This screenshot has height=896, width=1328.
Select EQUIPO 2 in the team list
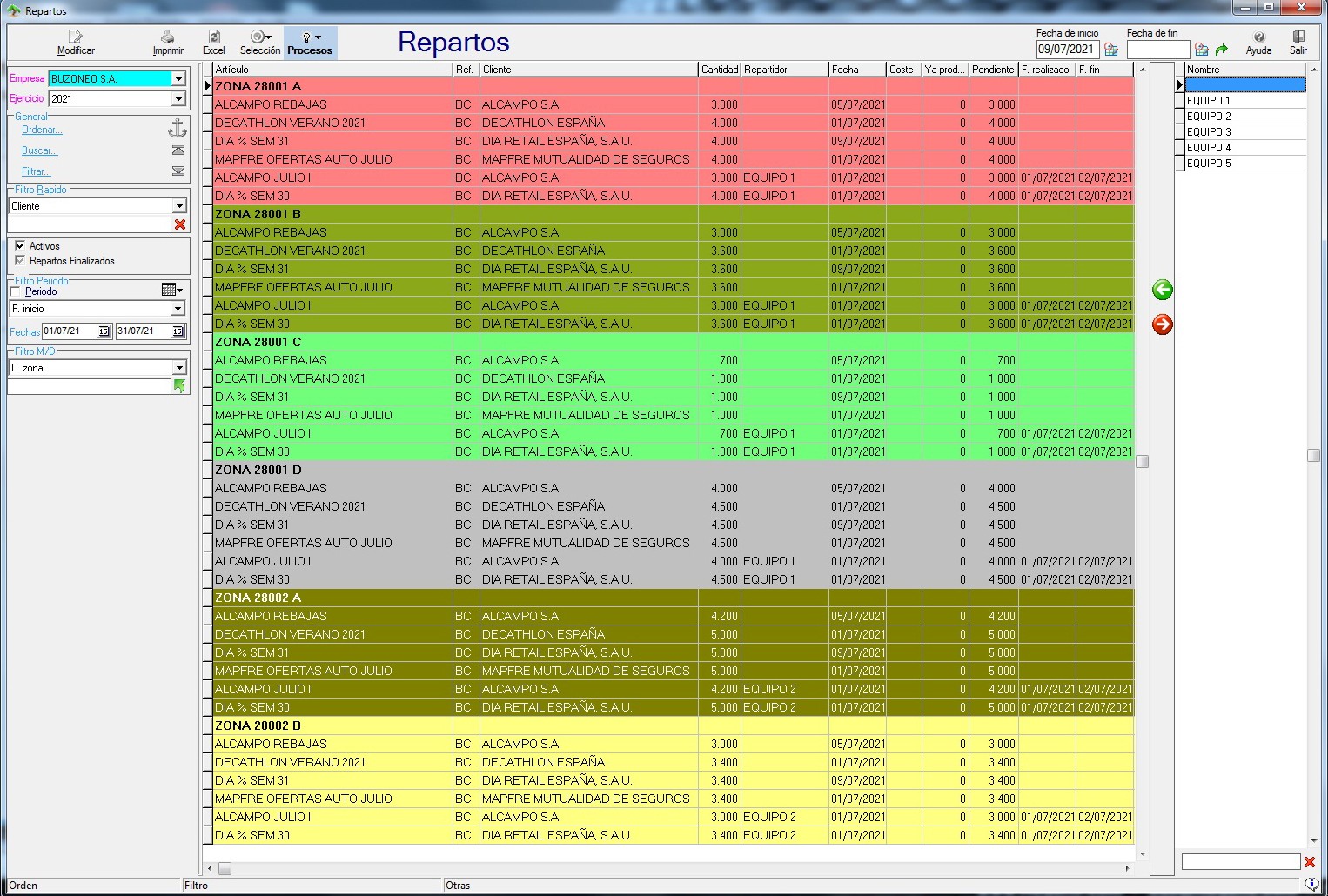[1245, 117]
